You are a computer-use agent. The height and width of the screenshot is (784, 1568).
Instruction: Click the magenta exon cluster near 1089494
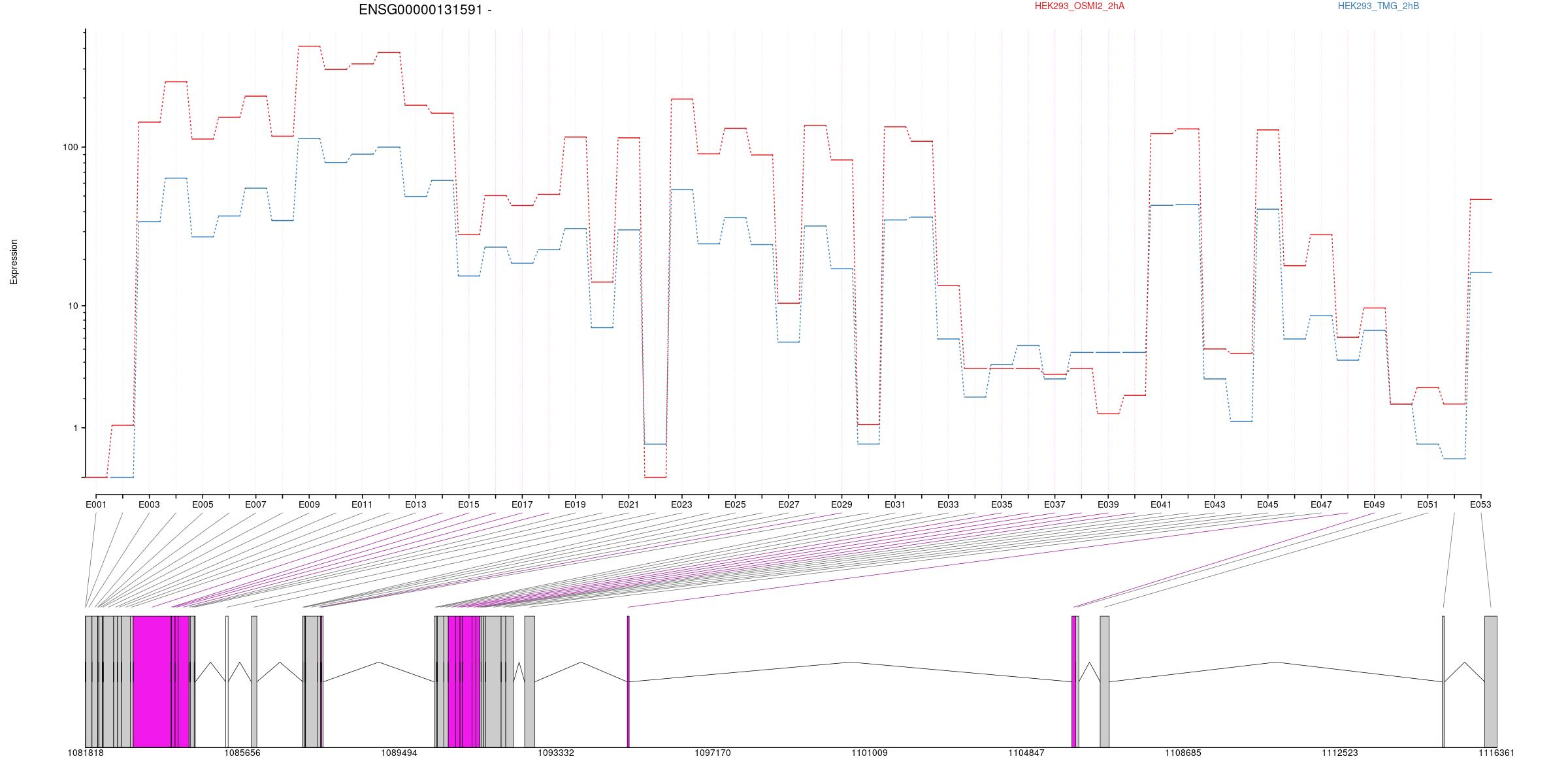464,681
